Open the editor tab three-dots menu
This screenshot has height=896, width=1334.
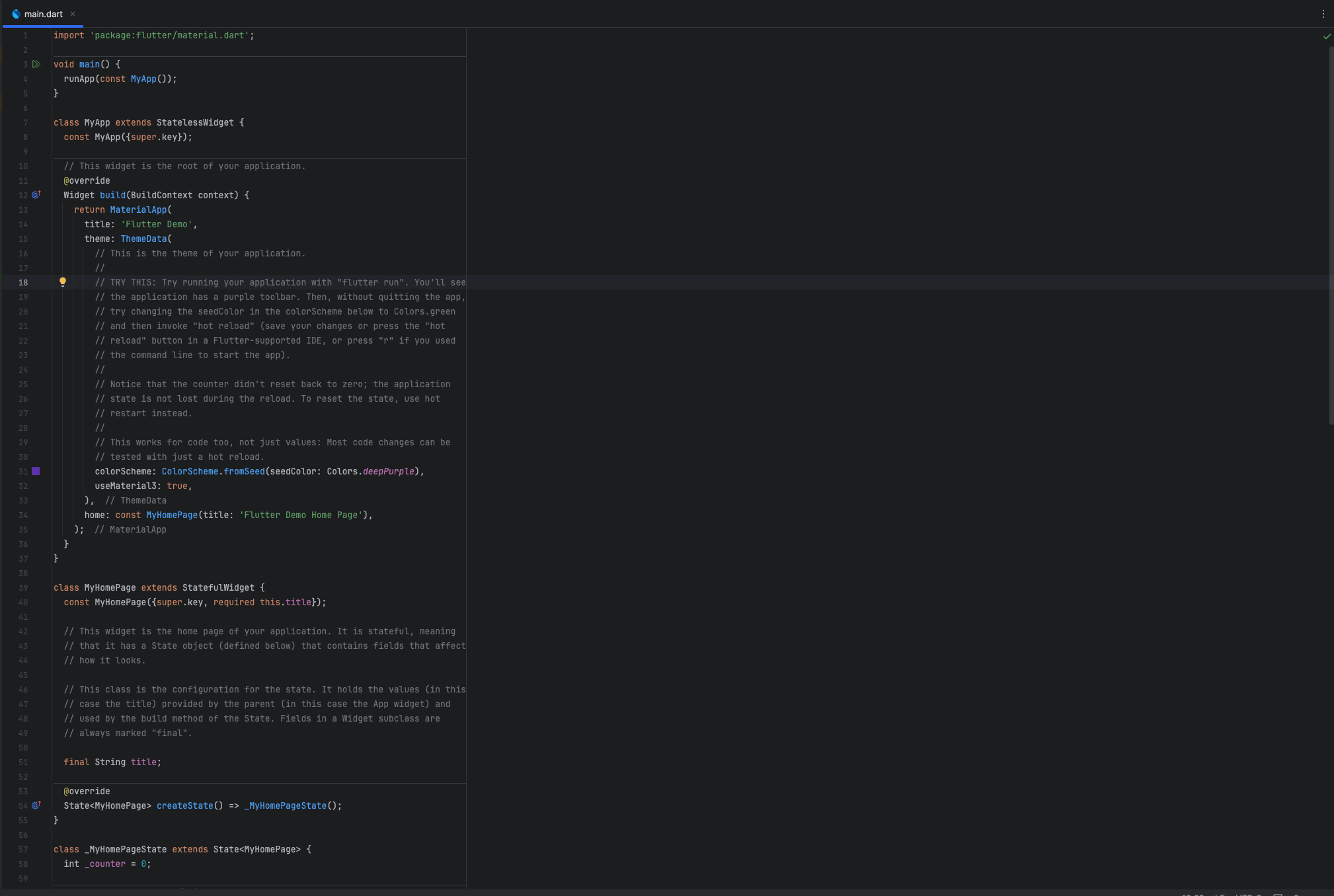1323,14
